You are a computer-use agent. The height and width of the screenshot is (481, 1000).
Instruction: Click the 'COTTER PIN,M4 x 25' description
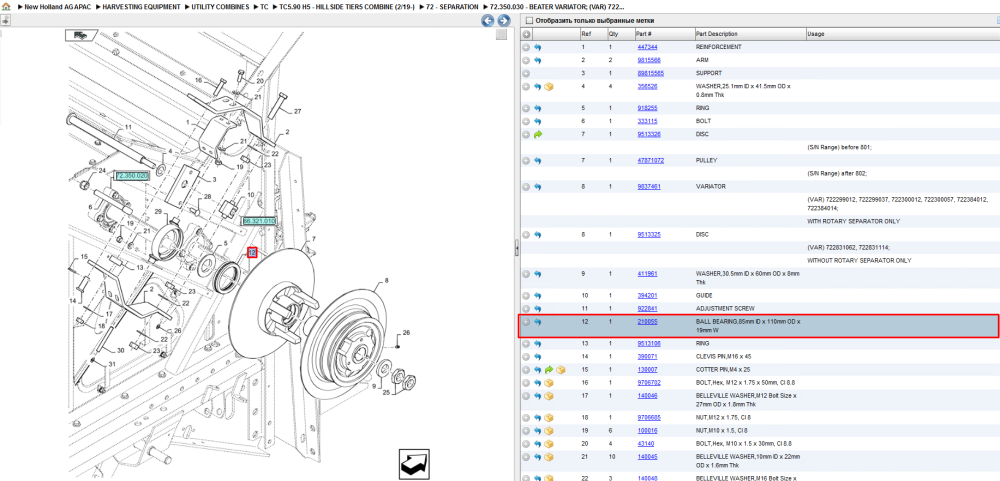(723, 369)
